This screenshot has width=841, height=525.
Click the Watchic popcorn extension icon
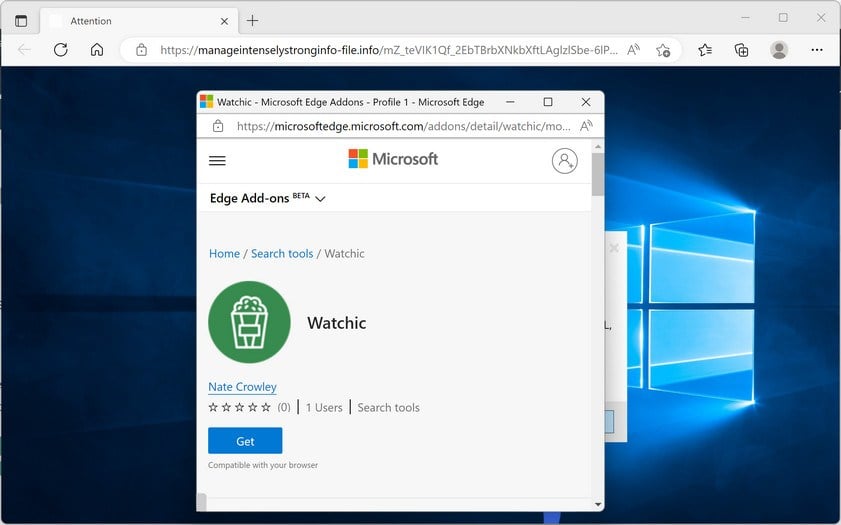click(249, 322)
